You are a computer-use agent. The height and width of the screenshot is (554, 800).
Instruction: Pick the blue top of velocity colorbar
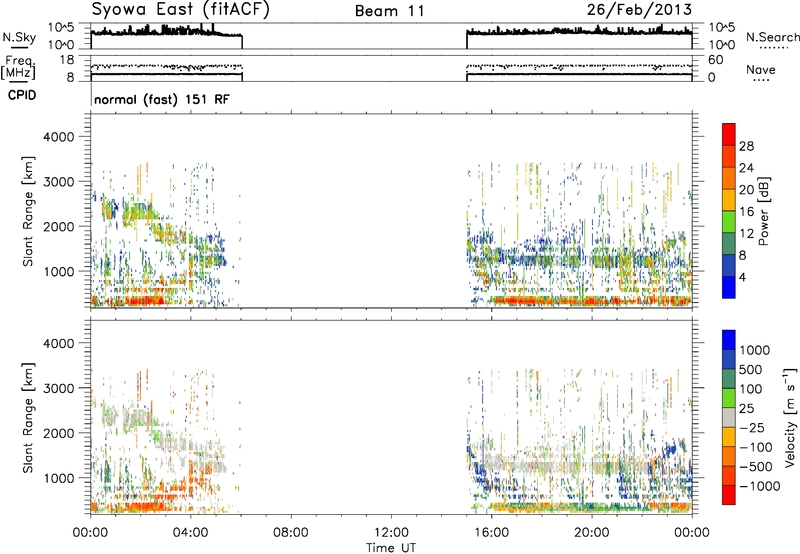[x=729, y=339]
